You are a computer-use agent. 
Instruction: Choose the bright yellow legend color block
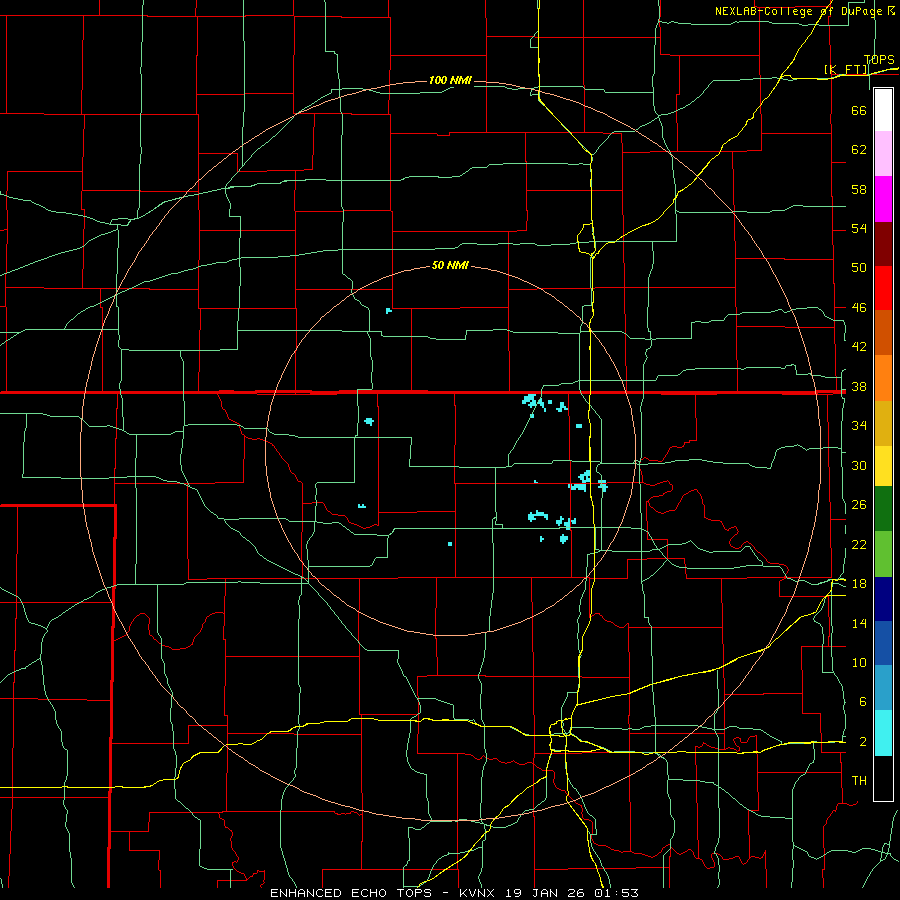(x=883, y=466)
